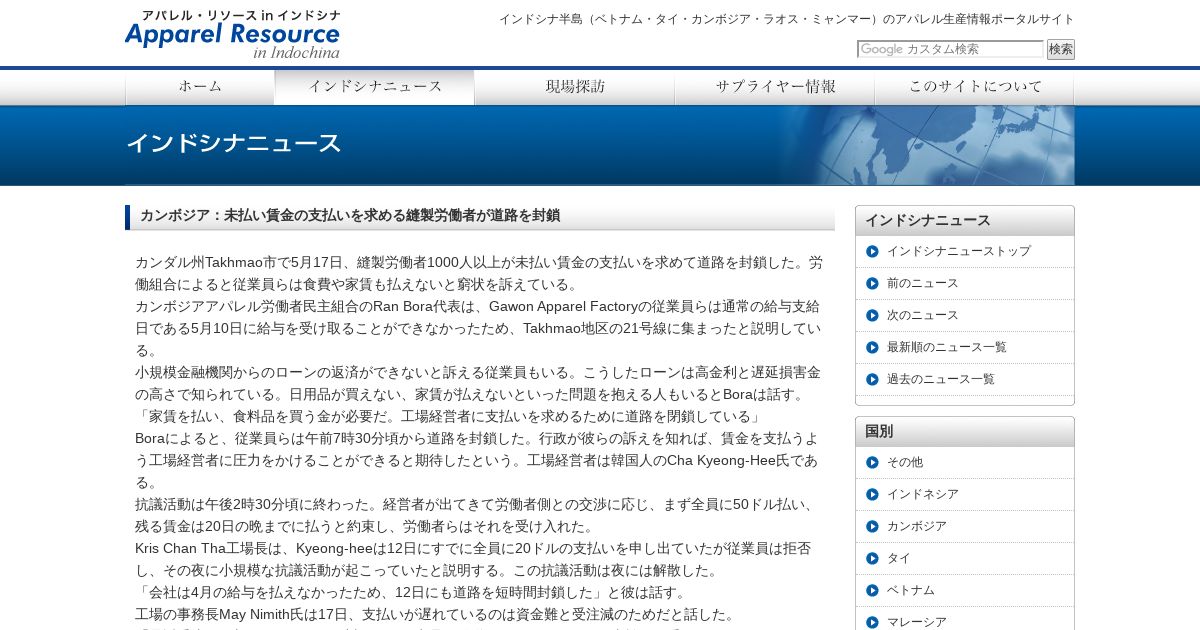The image size is (1200, 630).
Task: Click arrow icon beside カンボジア
Action: (872, 526)
